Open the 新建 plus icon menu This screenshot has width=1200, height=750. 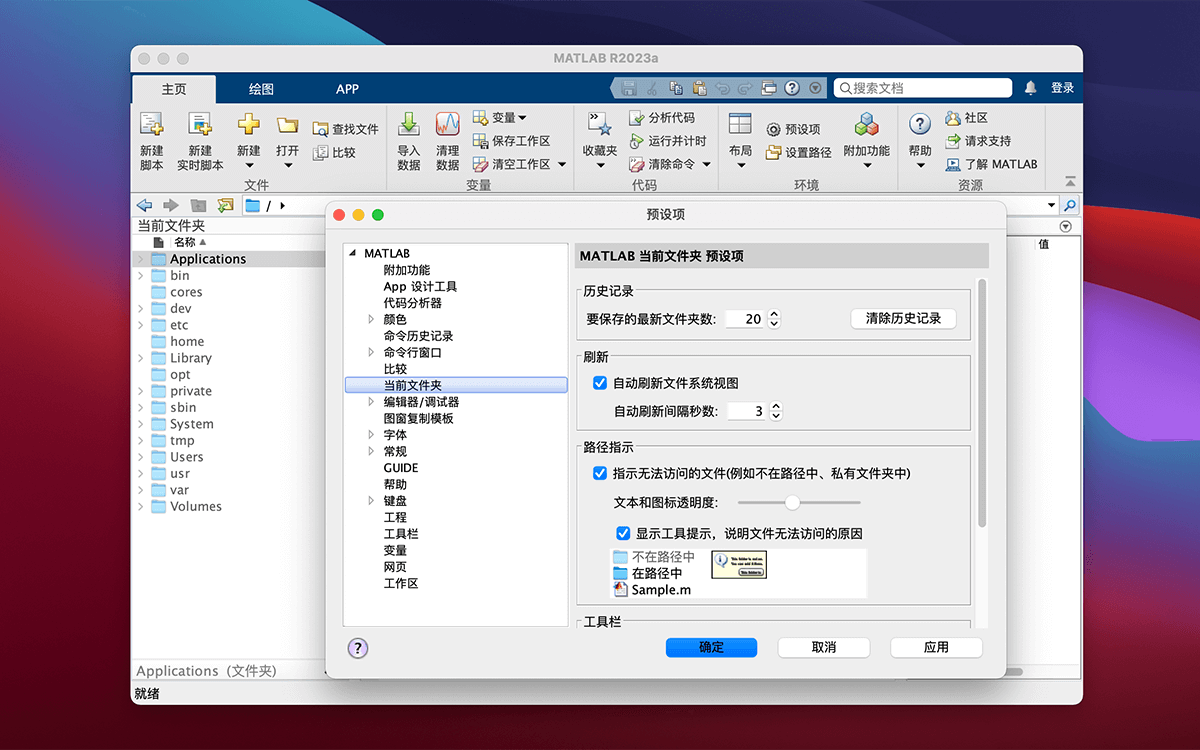tap(248, 124)
